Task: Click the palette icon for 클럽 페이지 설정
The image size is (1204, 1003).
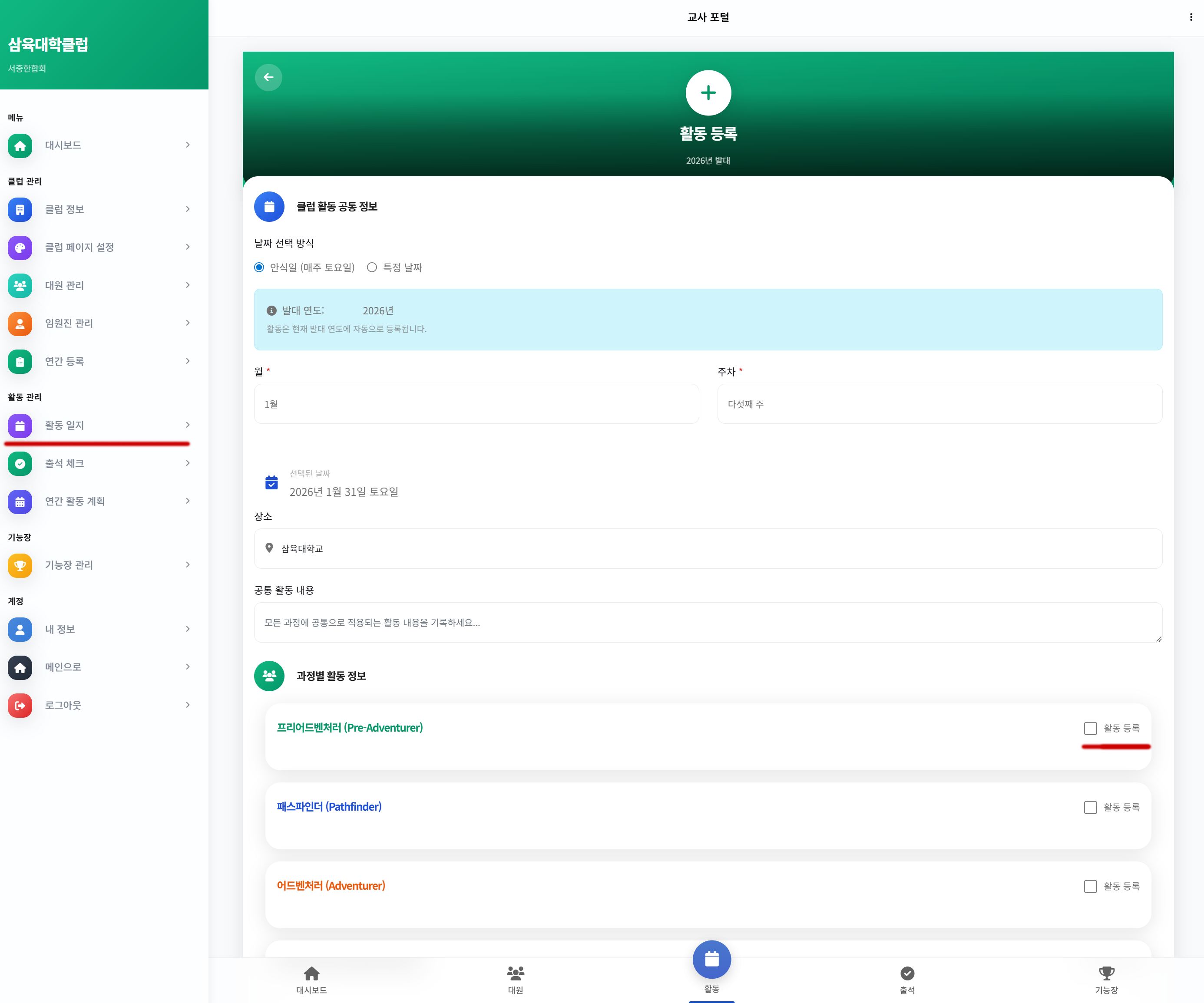Action: click(x=20, y=247)
